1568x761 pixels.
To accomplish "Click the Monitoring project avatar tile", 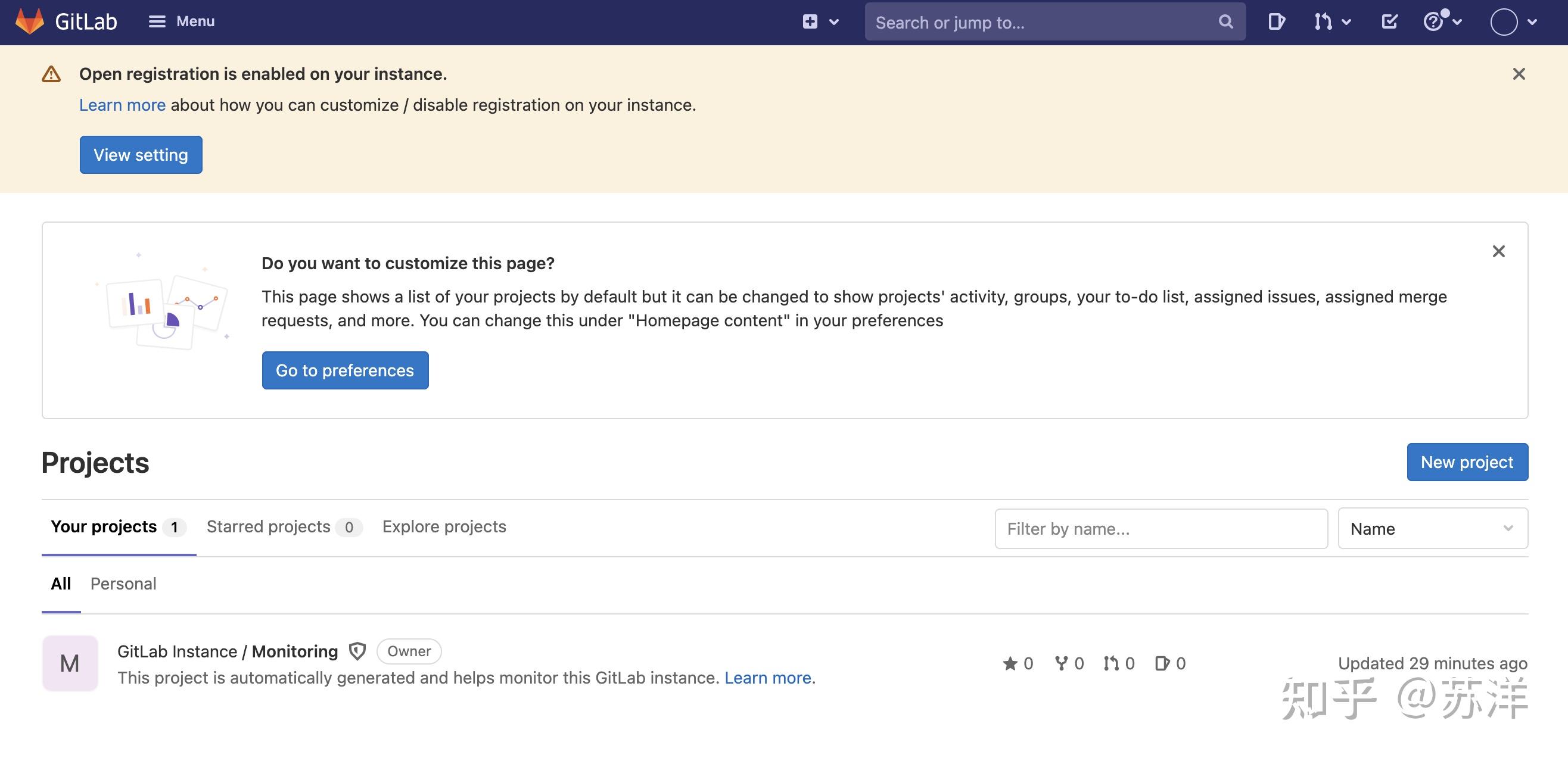I will click(x=69, y=663).
